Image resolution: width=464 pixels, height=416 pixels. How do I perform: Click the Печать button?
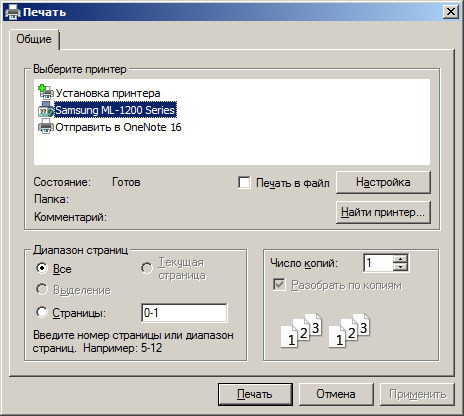255,394
